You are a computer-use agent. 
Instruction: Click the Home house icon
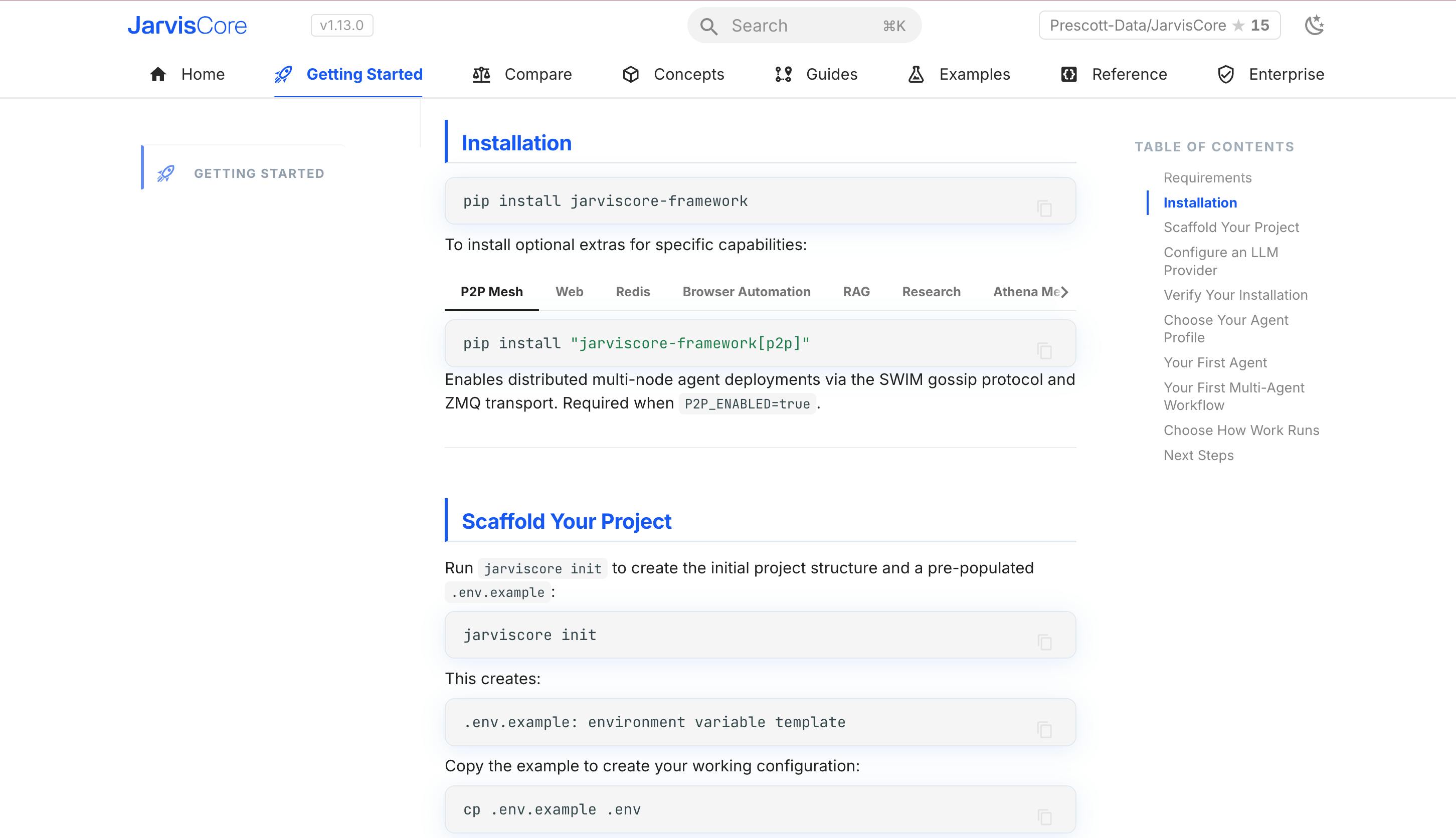coord(158,74)
